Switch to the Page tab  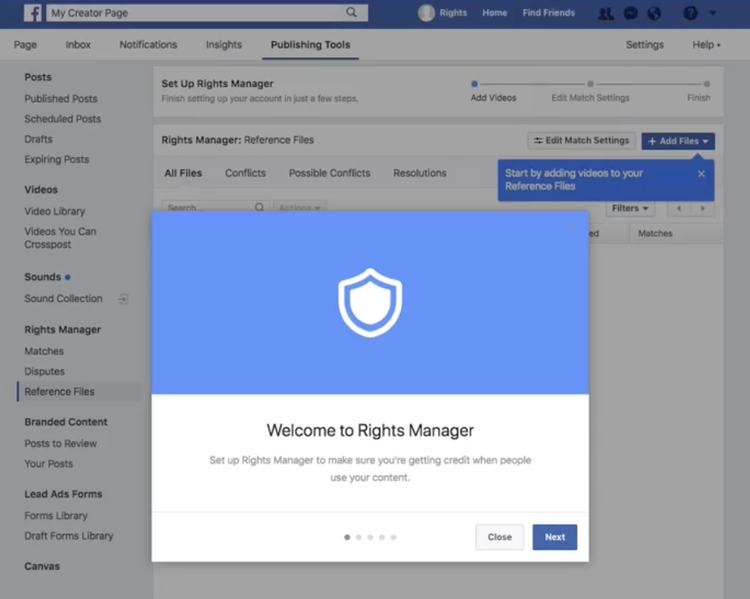click(25, 45)
